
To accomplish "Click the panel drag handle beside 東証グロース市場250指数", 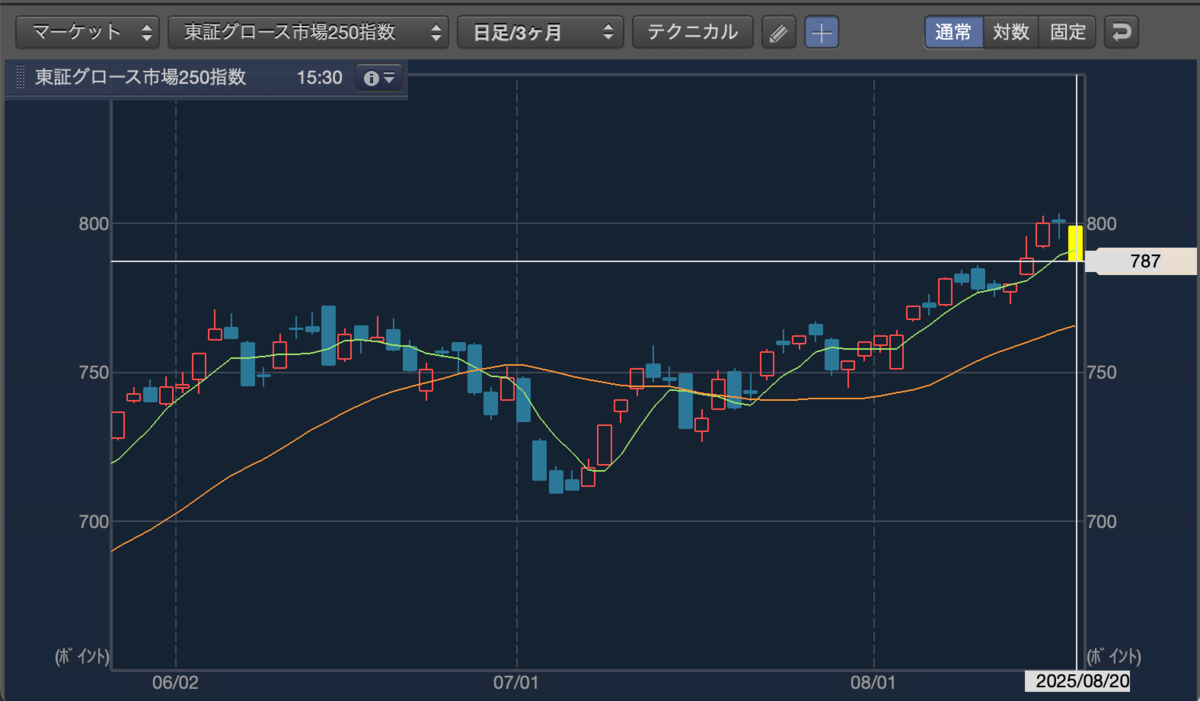I will [20, 78].
